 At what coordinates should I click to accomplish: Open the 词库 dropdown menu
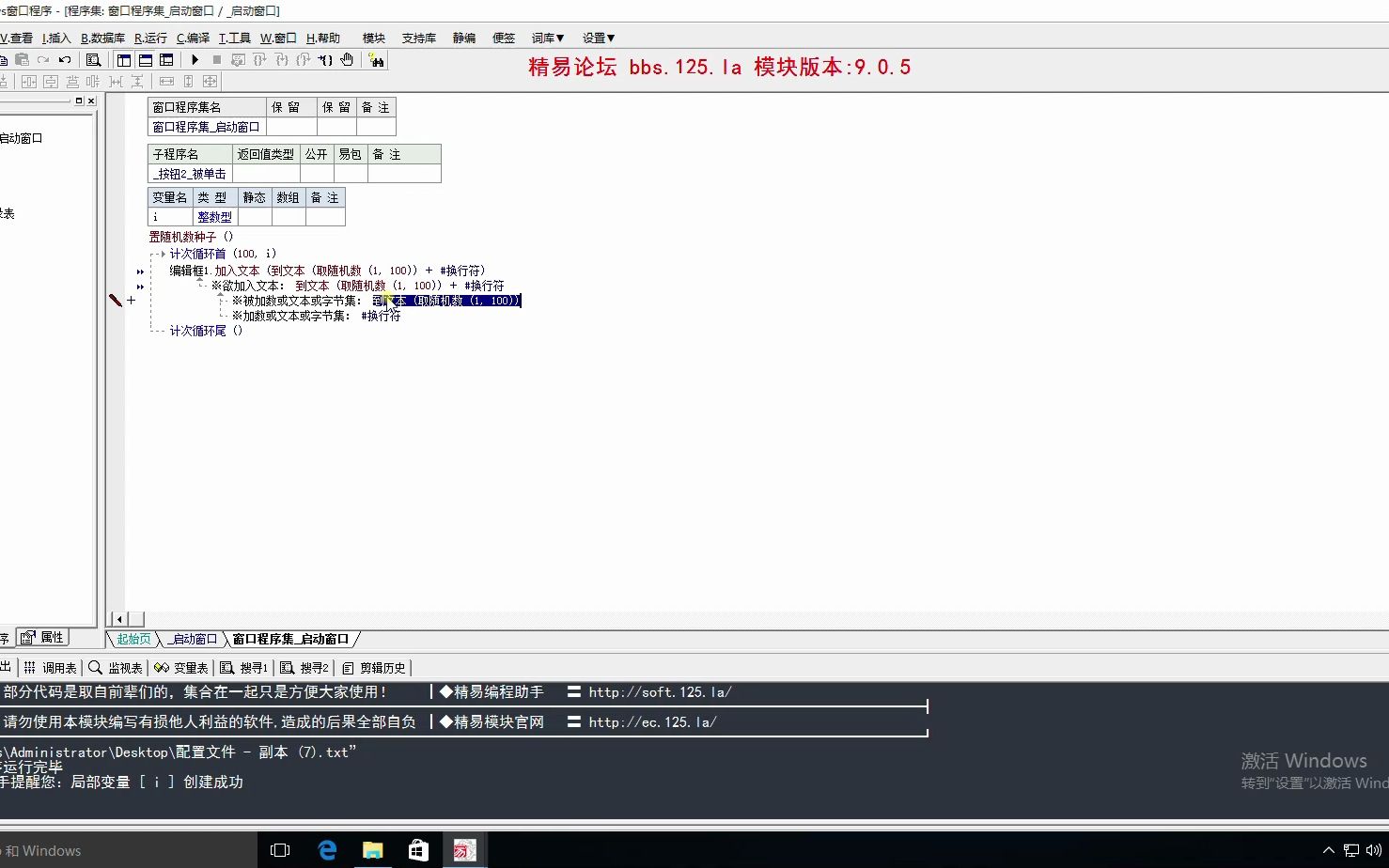coord(546,38)
